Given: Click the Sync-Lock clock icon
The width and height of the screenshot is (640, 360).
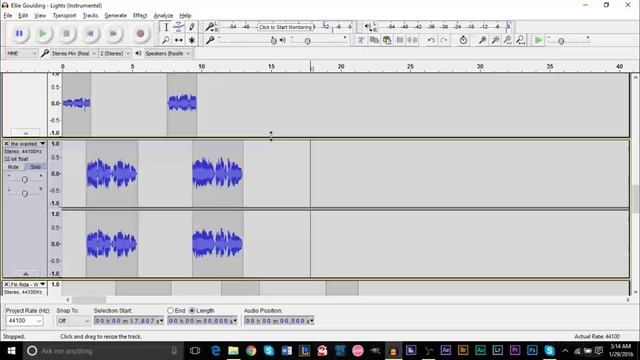Looking at the screenshot, I should pos(463,40).
